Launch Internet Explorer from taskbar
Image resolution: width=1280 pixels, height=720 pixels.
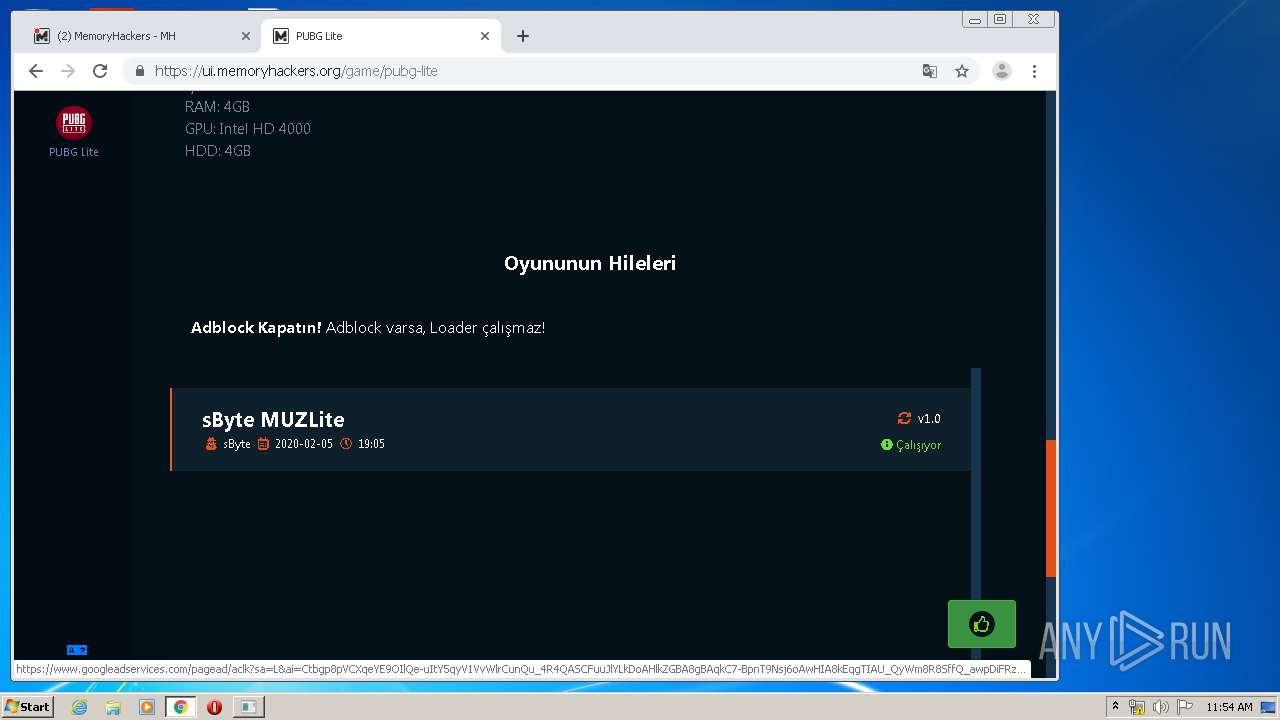[x=79, y=707]
